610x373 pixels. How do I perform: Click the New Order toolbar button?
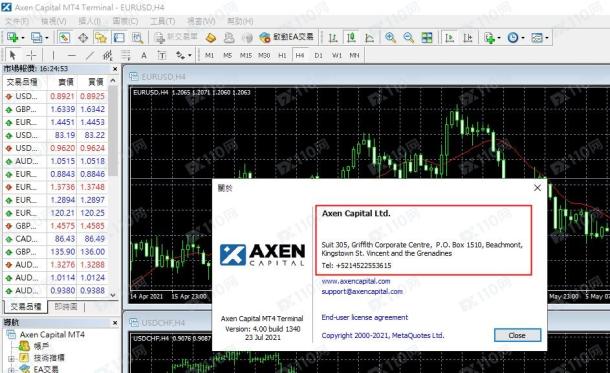click(x=176, y=37)
